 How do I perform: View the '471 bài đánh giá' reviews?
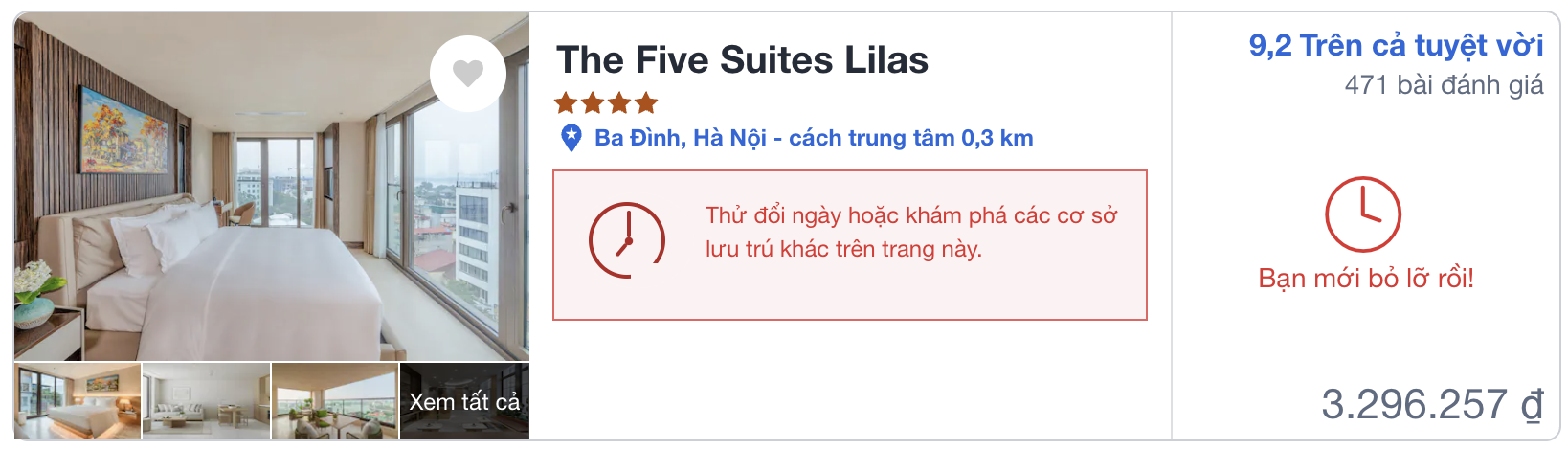point(1443,85)
